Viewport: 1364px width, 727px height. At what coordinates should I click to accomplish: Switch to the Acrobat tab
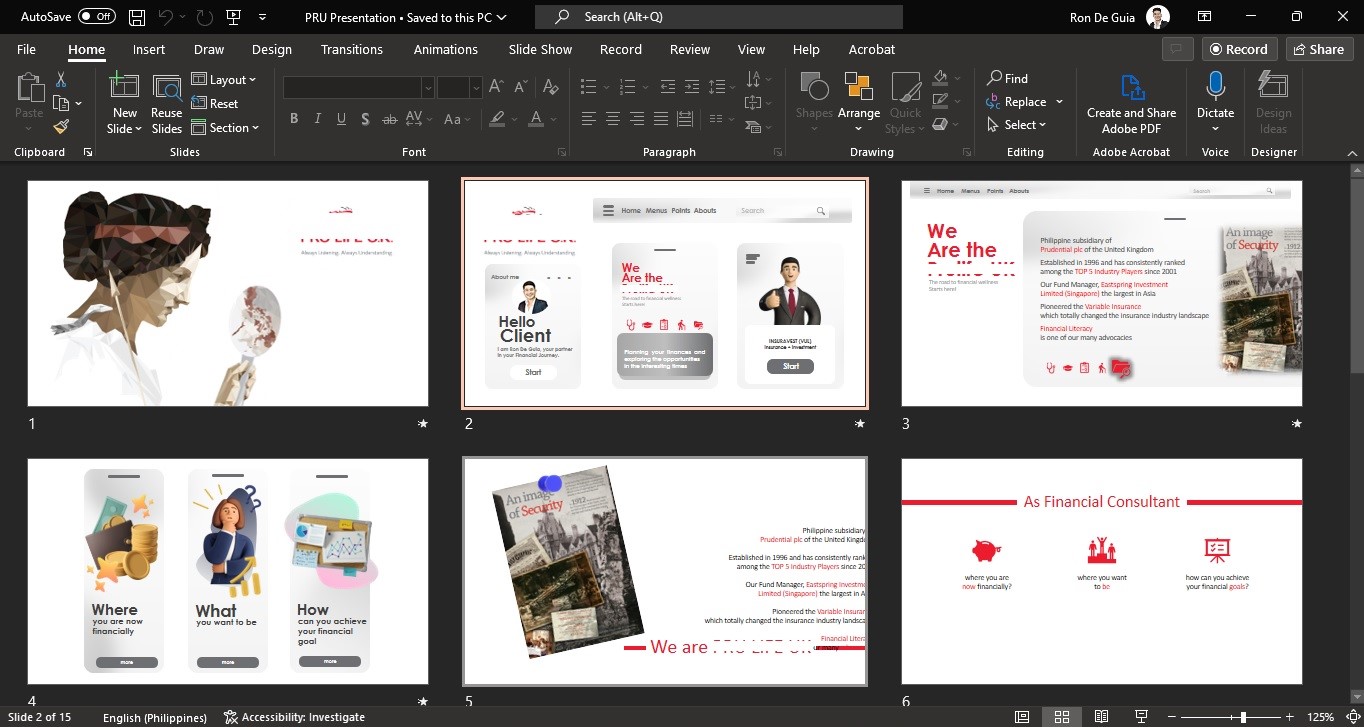coord(872,49)
